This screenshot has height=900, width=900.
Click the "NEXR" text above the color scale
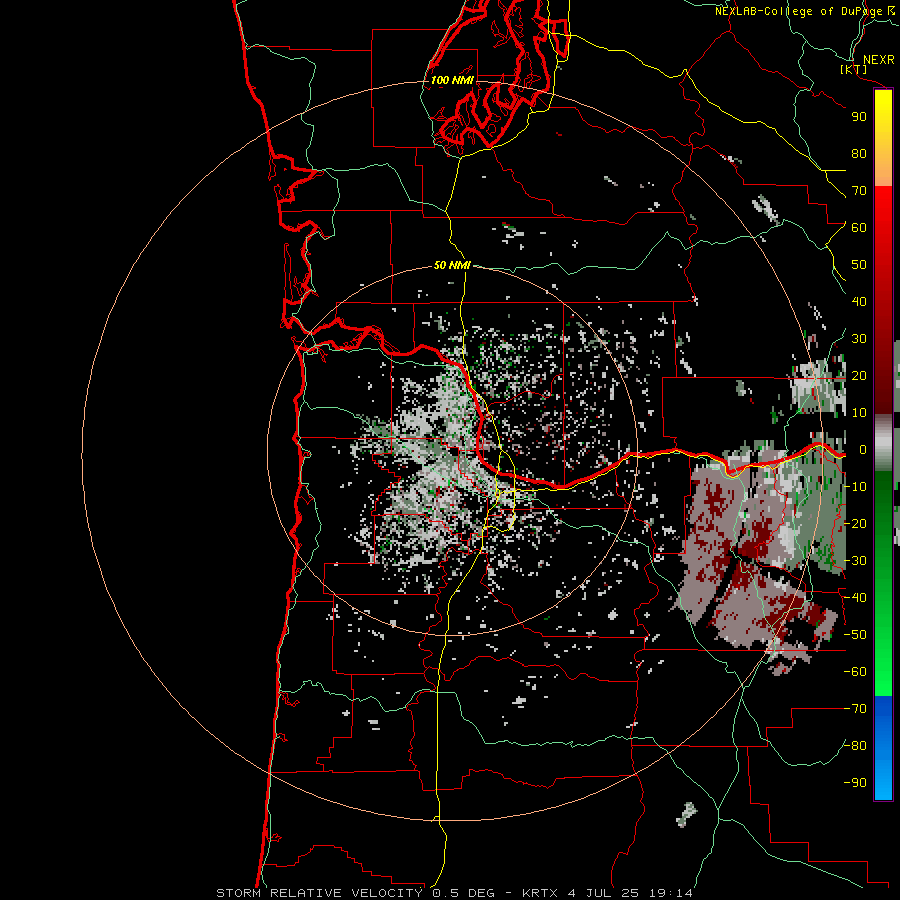coord(879,60)
